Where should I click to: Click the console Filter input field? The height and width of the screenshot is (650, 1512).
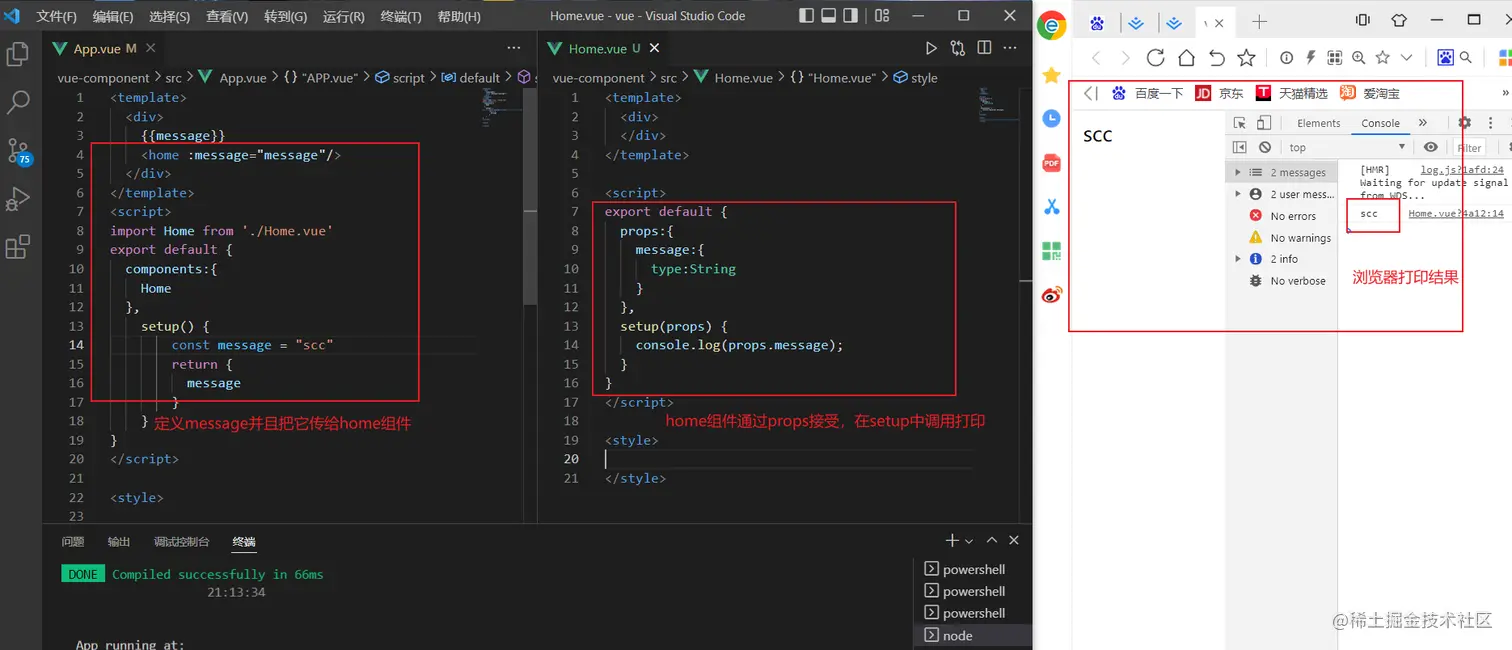[x=1470, y=147]
